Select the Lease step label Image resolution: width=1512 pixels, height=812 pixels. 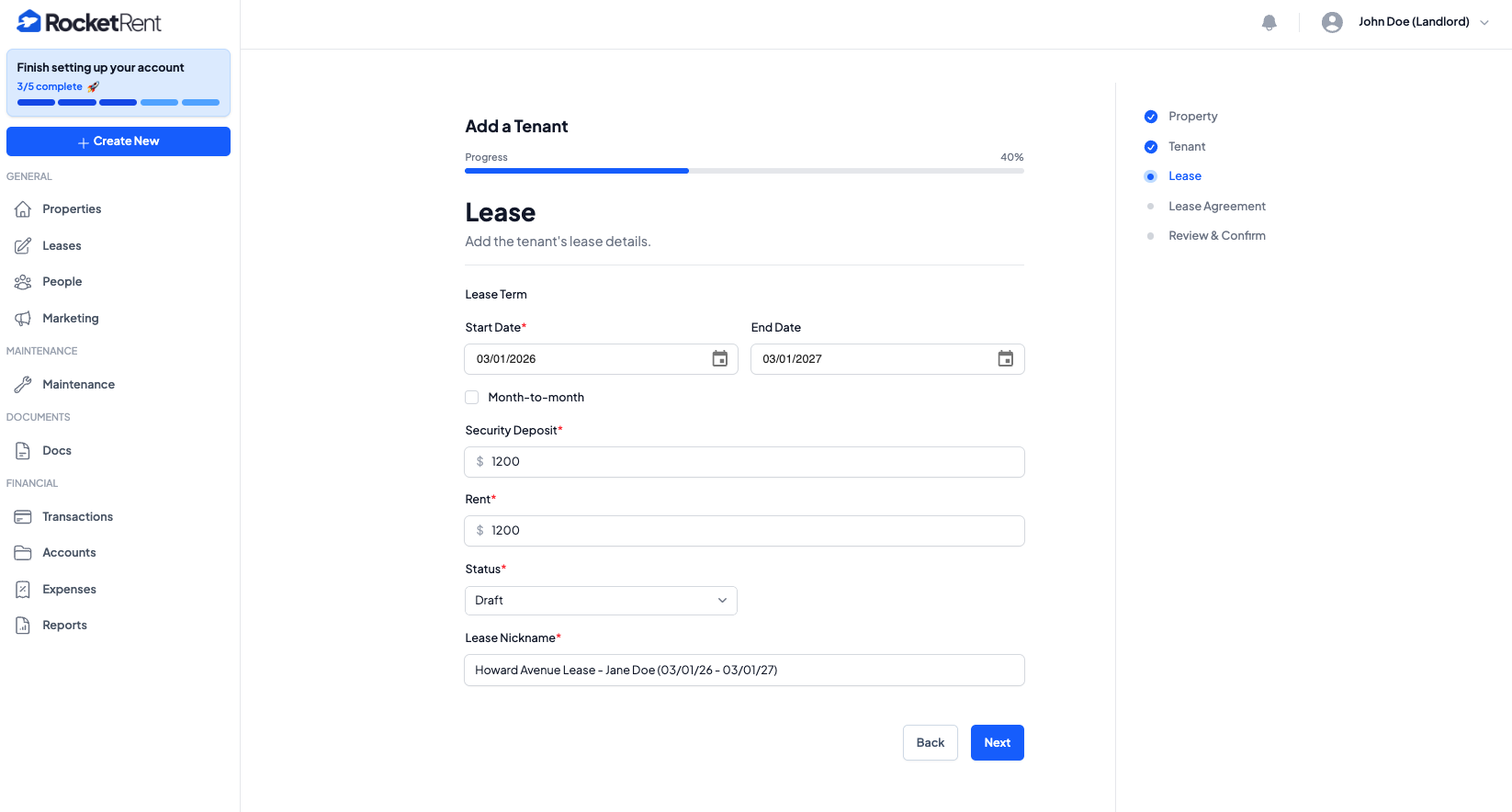point(1185,176)
